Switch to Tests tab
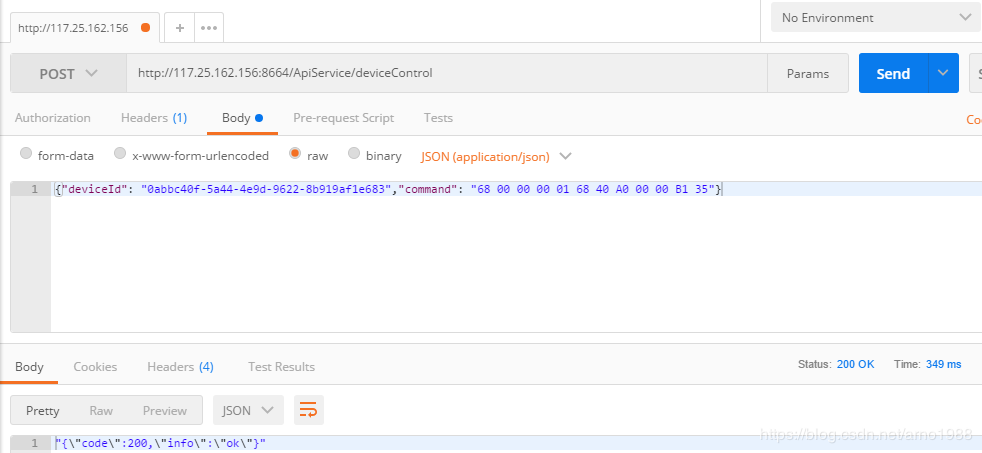Viewport: 982px width, 453px height. pyautogui.click(x=438, y=118)
